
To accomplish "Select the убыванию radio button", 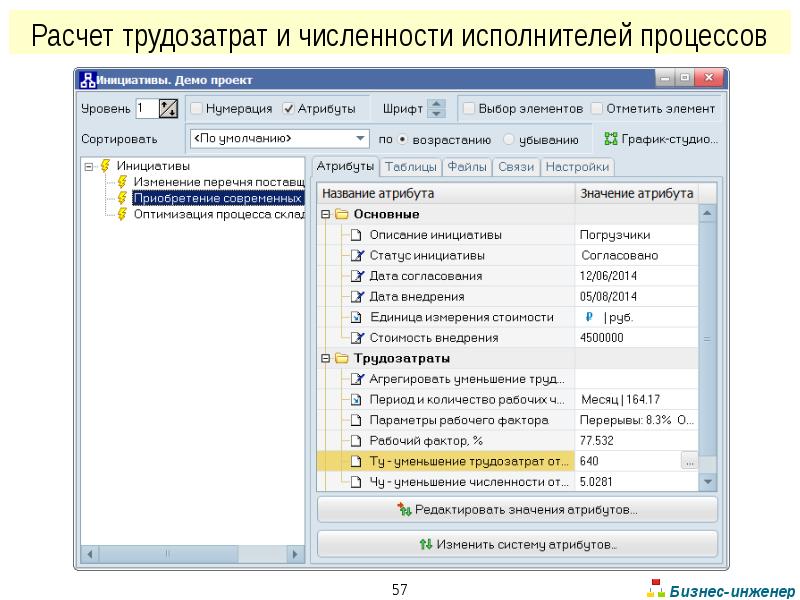I will tap(509, 140).
